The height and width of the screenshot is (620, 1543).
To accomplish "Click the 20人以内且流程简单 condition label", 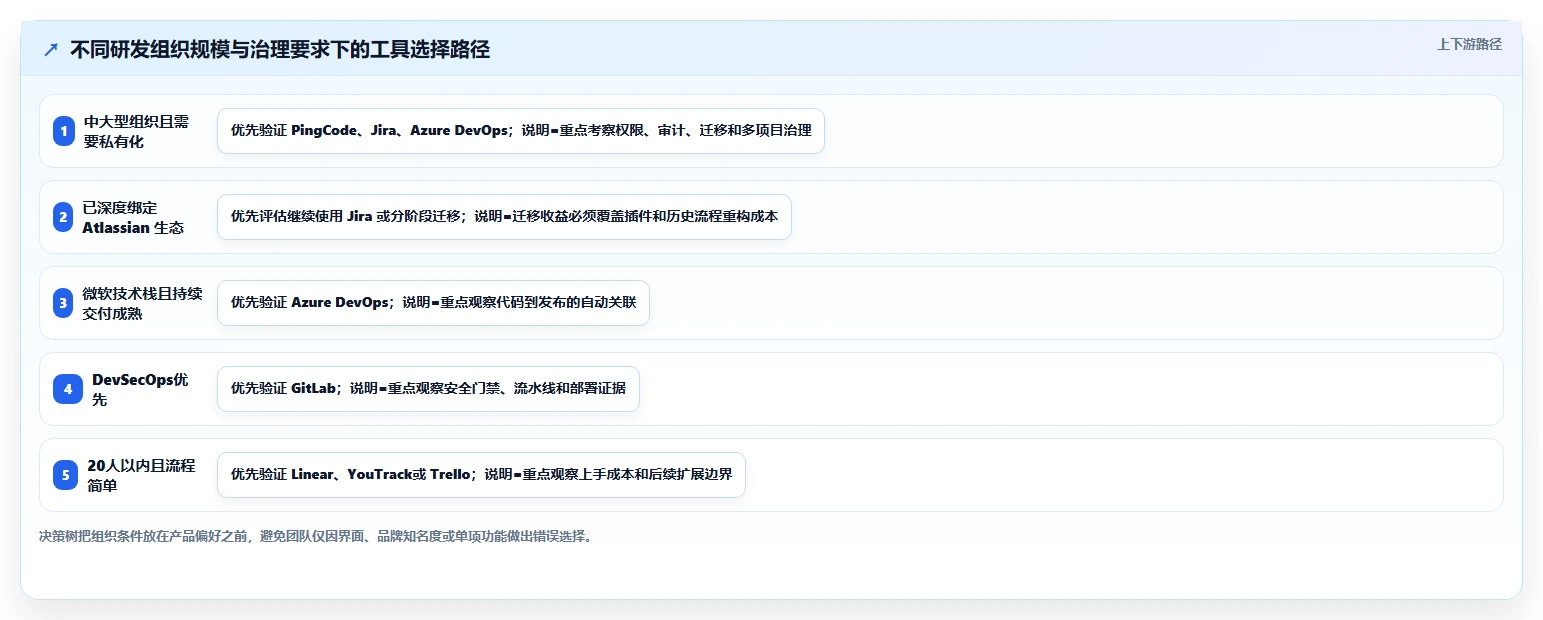I will (141, 475).
